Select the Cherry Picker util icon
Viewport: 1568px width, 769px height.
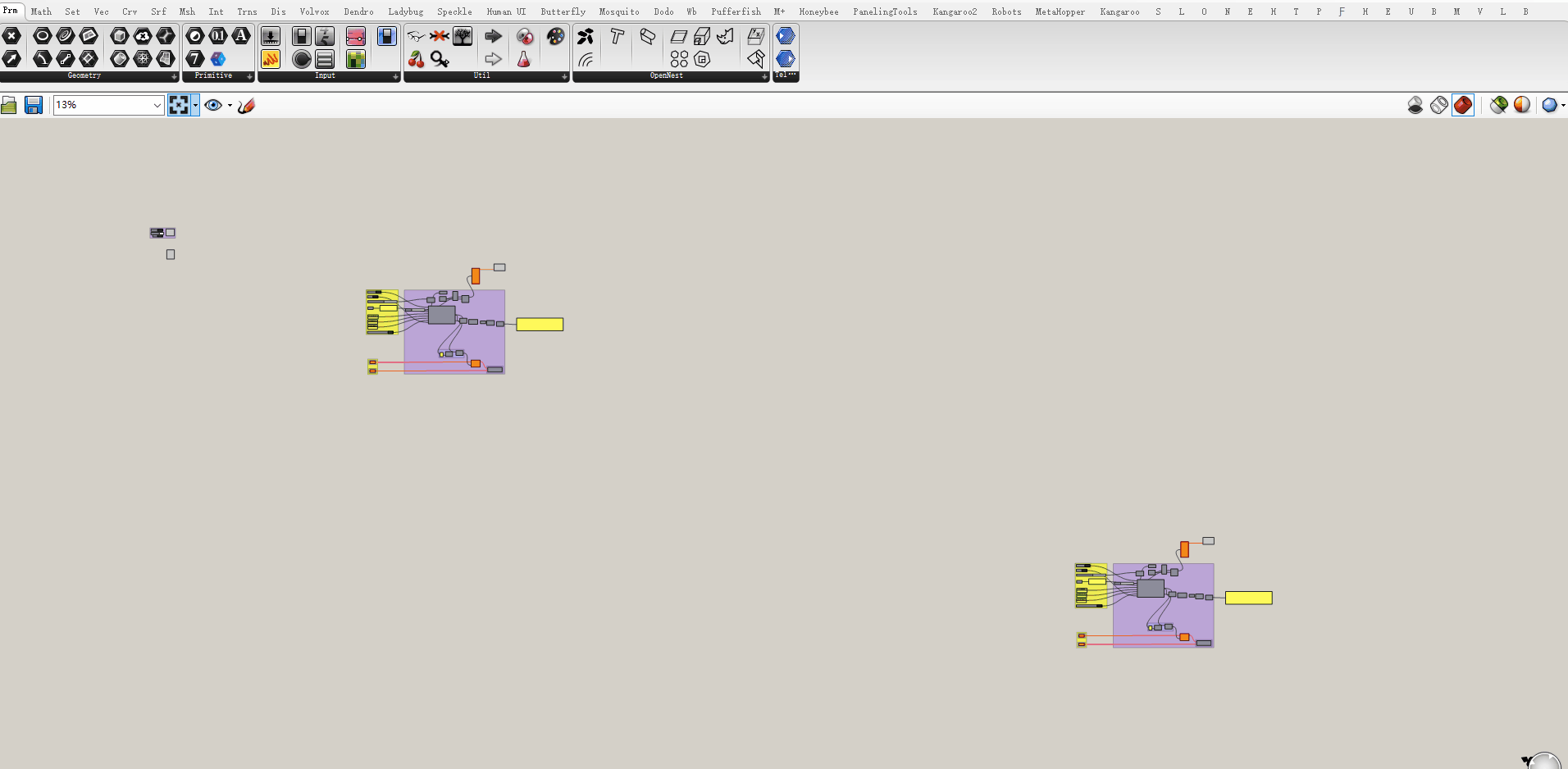click(417, 59)
